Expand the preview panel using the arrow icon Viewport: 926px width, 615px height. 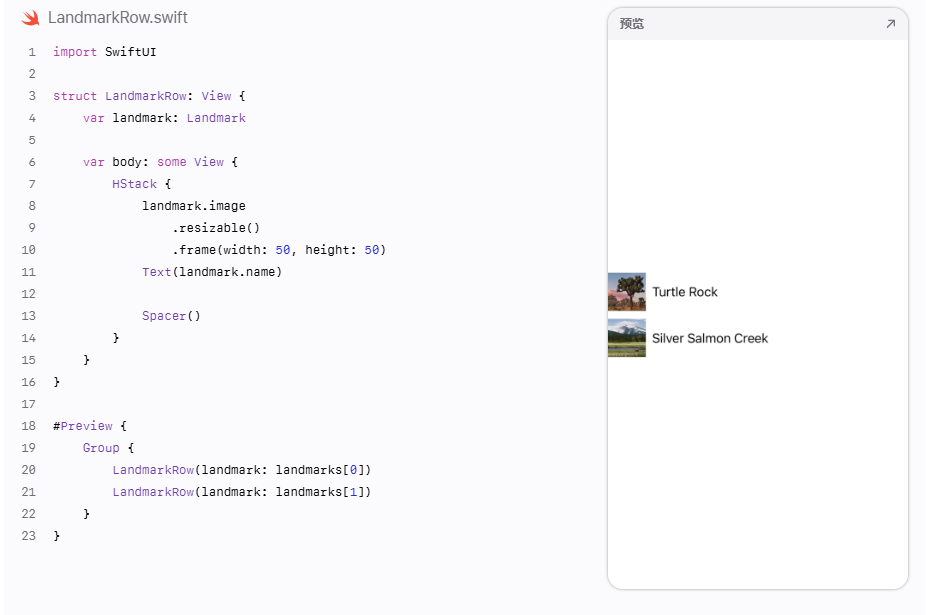point(891,24)
